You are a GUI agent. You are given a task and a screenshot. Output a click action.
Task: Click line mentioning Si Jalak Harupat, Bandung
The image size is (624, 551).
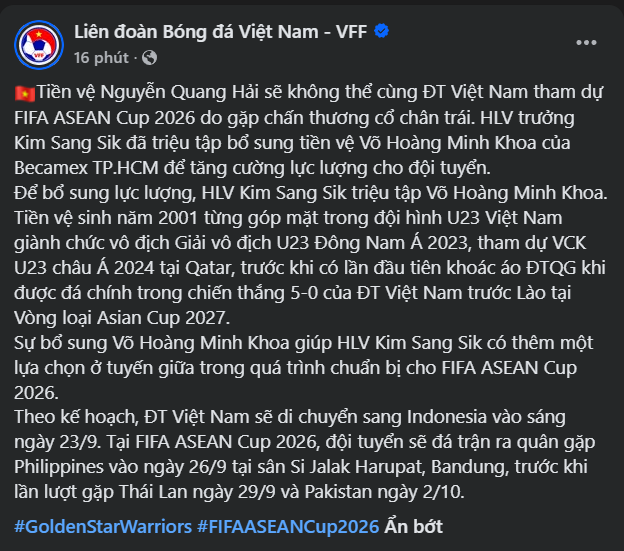coord(301,467)
